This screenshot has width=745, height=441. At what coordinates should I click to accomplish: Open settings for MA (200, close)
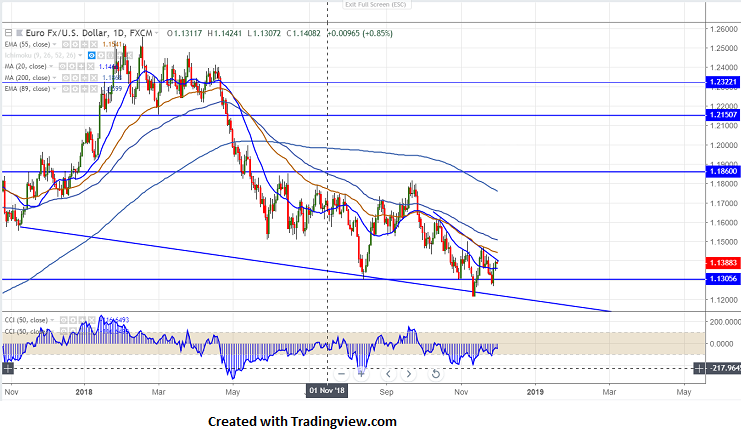point(75,77)
